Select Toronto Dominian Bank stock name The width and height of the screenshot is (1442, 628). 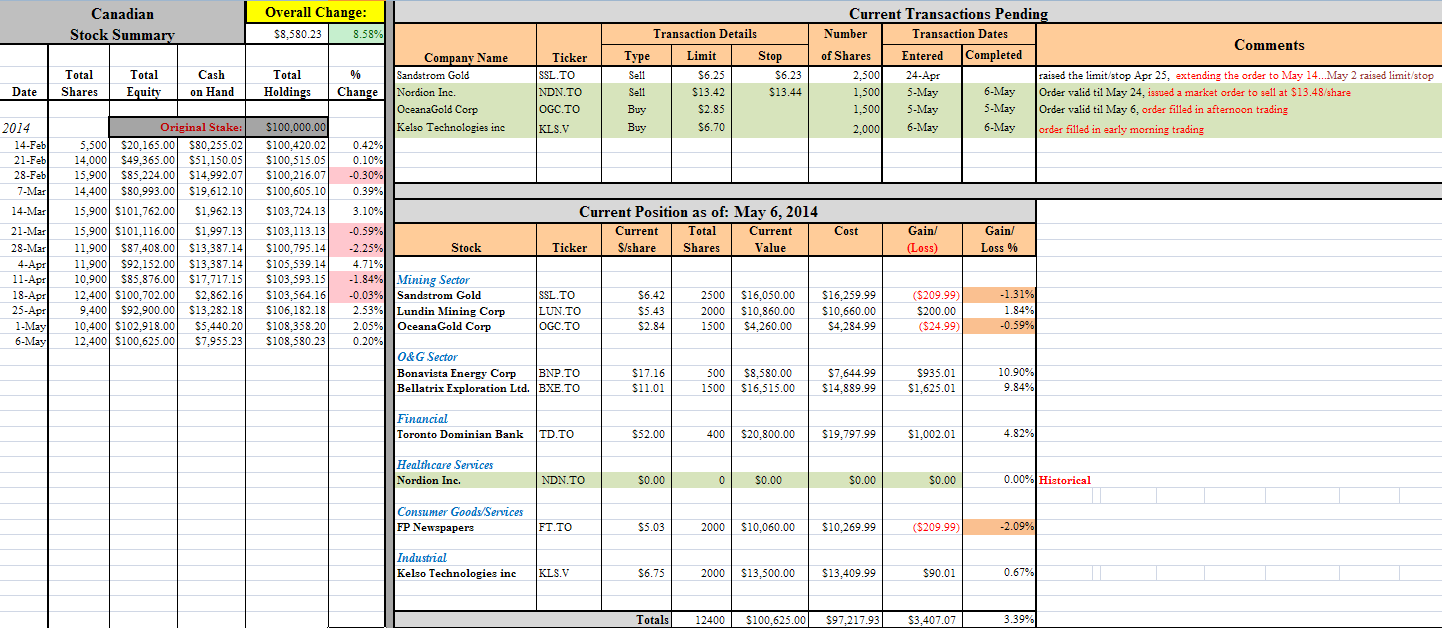[x=460, y=434]
